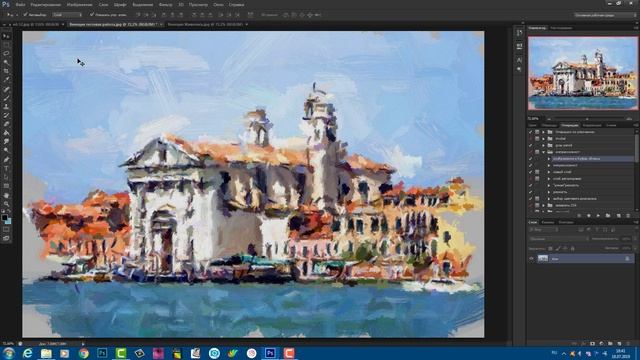
Task: Switch to the Каналы tab
Action: tap(548, 222)
